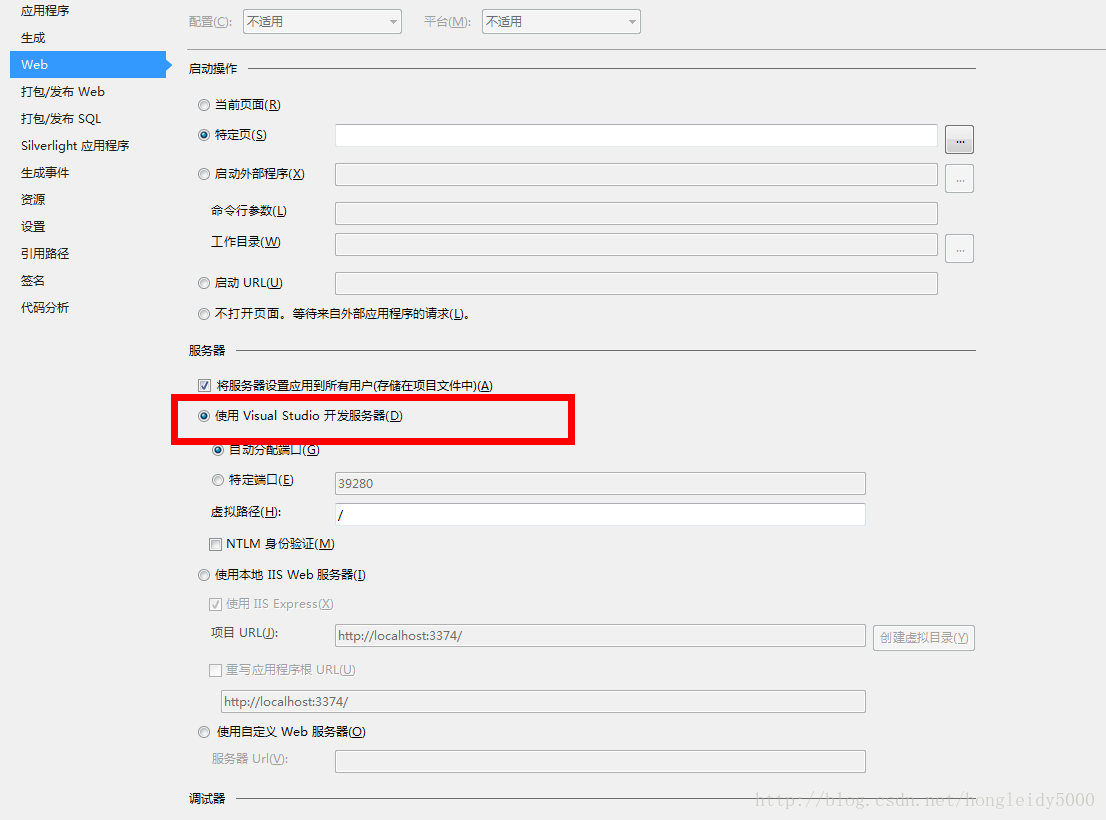Select 使用 Visual Studio 开发服务器 option

point(204,416)
